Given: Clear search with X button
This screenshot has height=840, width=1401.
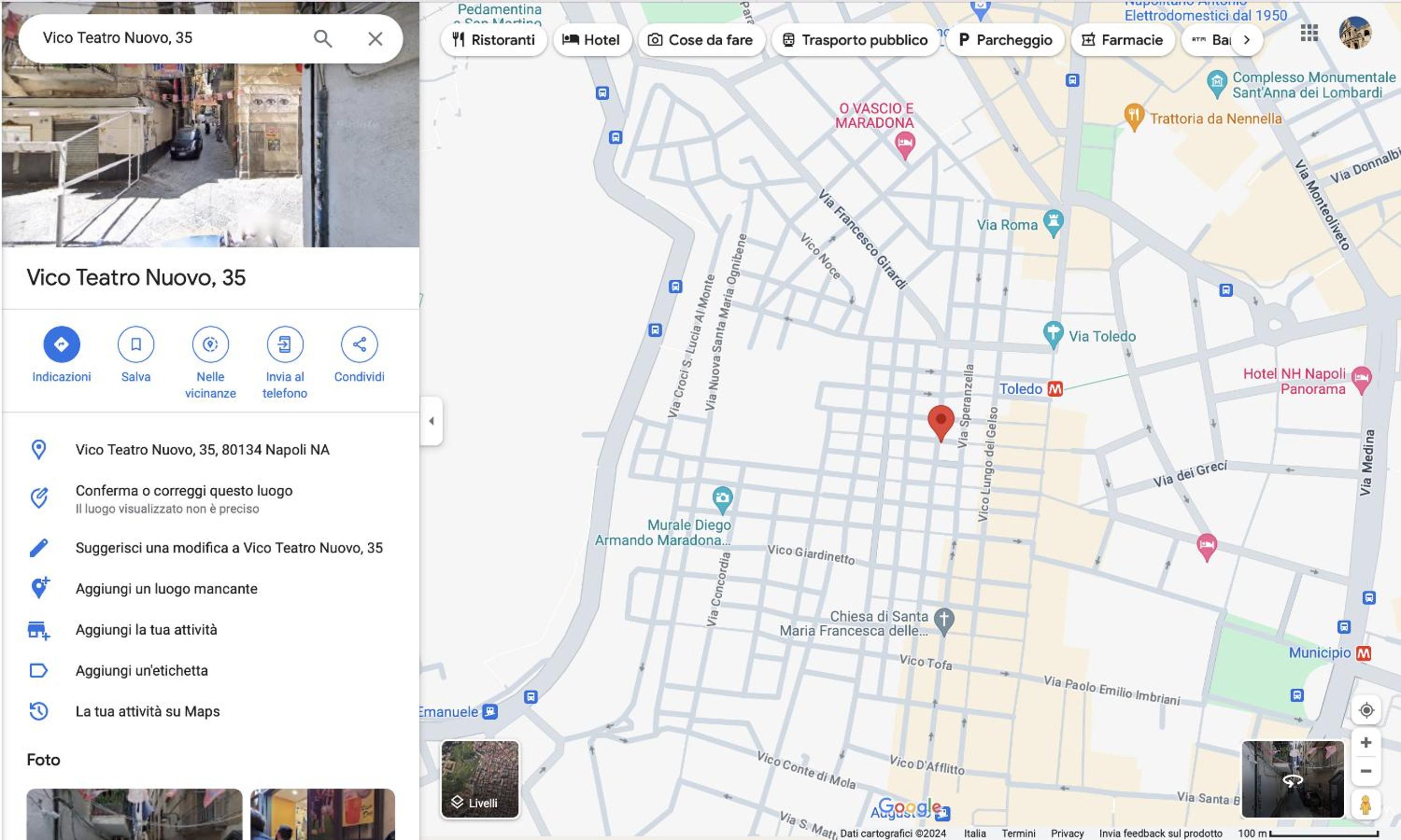Looking at the screenshot, I should pyautogui.click(x=375, y=38).
